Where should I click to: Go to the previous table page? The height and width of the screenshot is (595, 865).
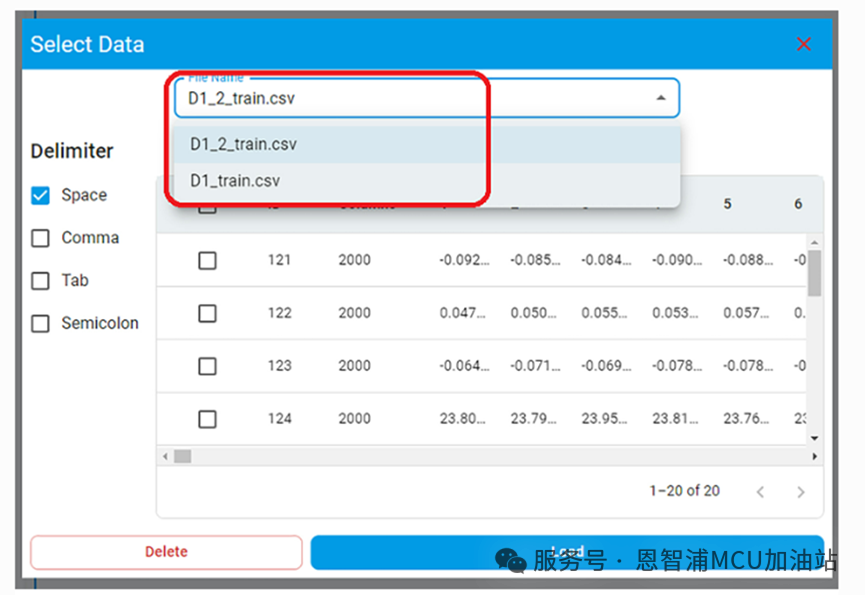(760, 492)
